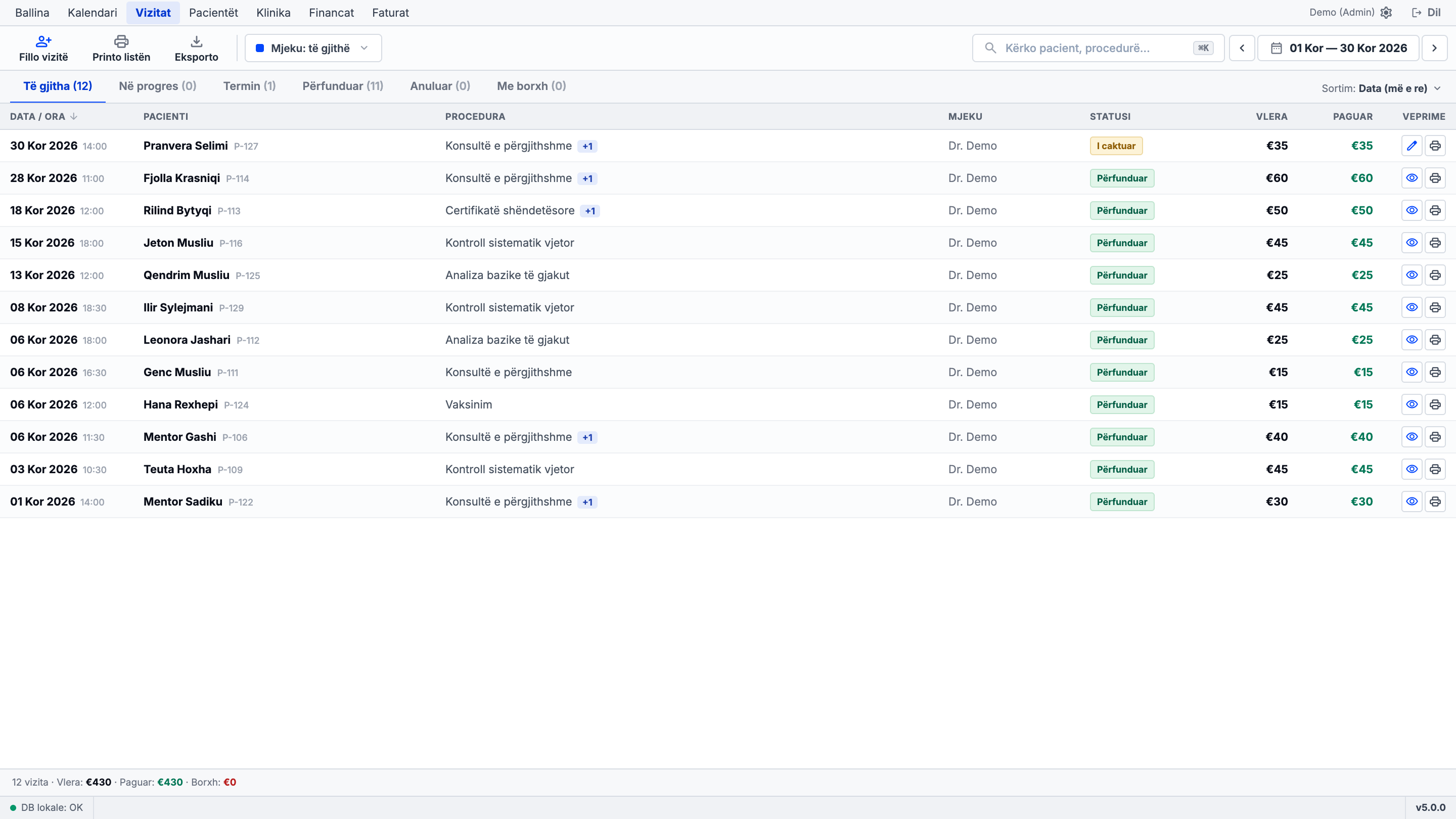Go to the next date range
Image resolution: width=1456 pixels, height=819 pixels.
pos(1434,48)
